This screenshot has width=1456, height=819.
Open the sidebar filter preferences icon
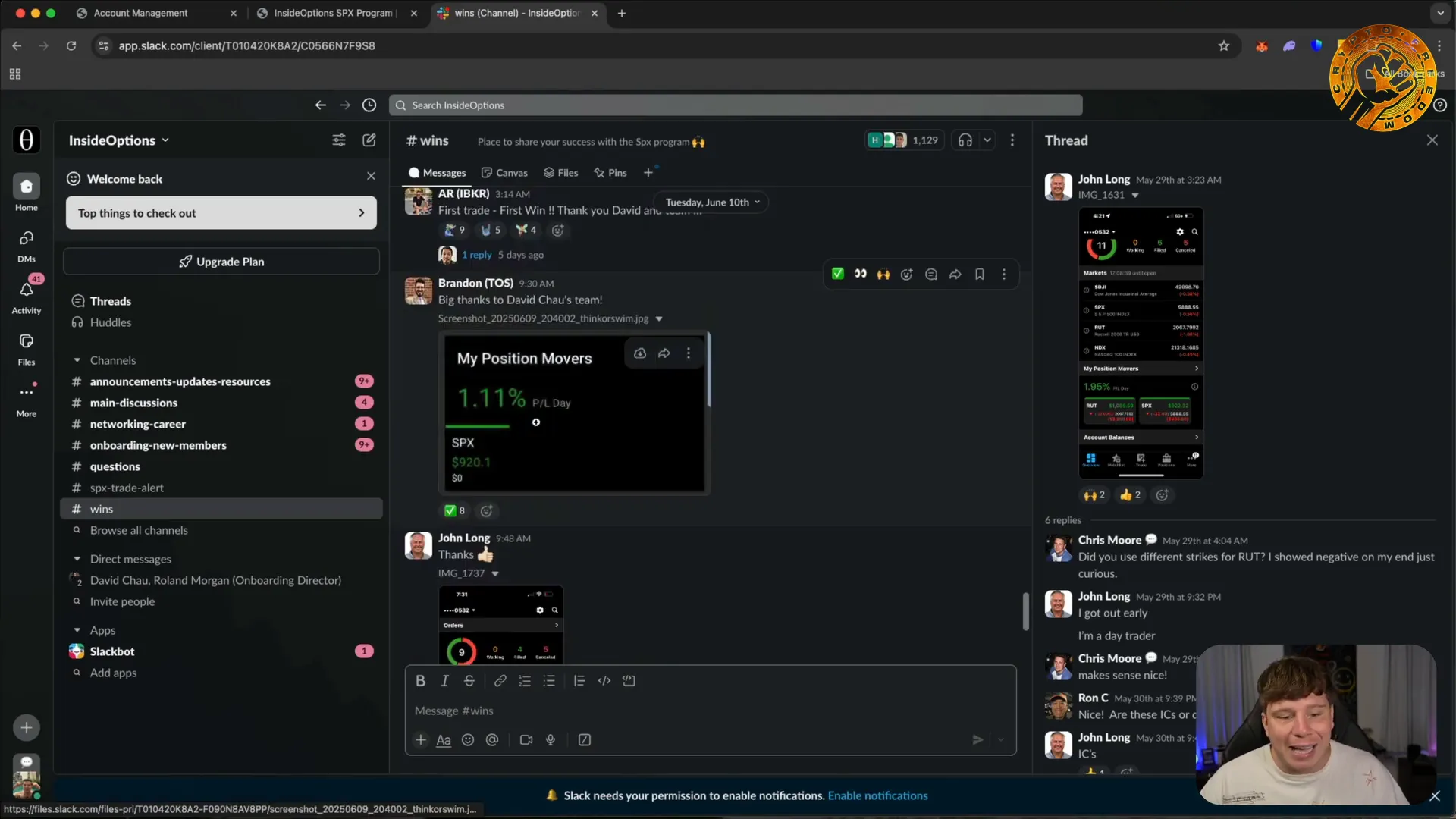[x=339, y=140]
